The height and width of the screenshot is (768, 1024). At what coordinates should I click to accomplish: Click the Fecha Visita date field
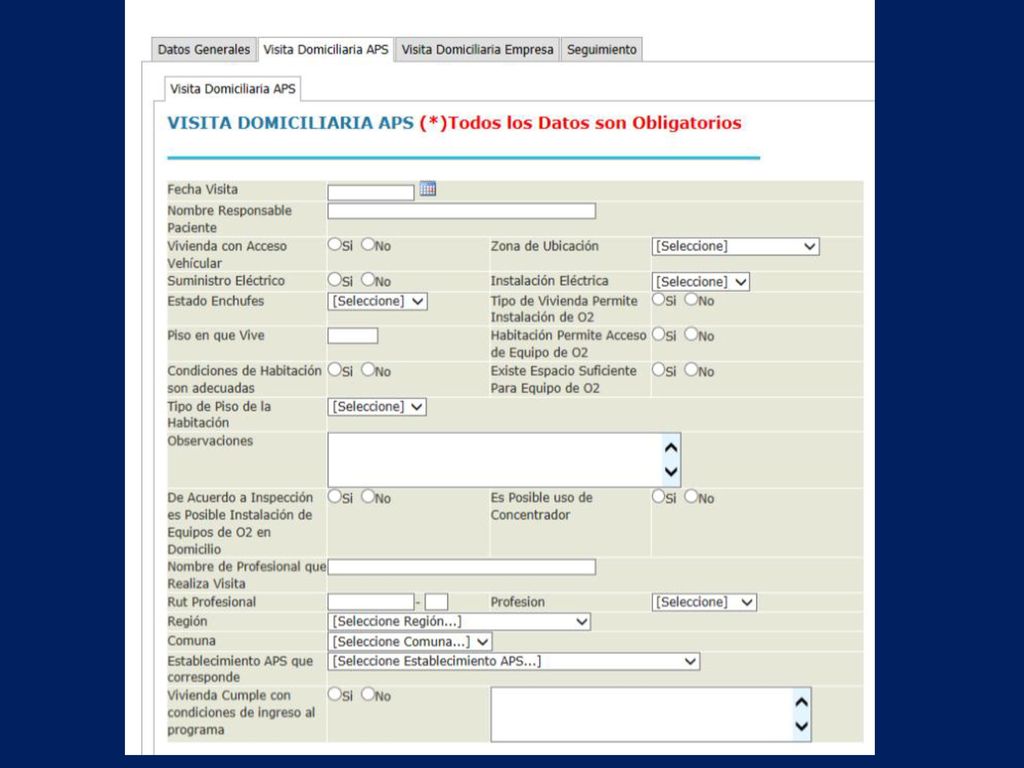[371, 192]
